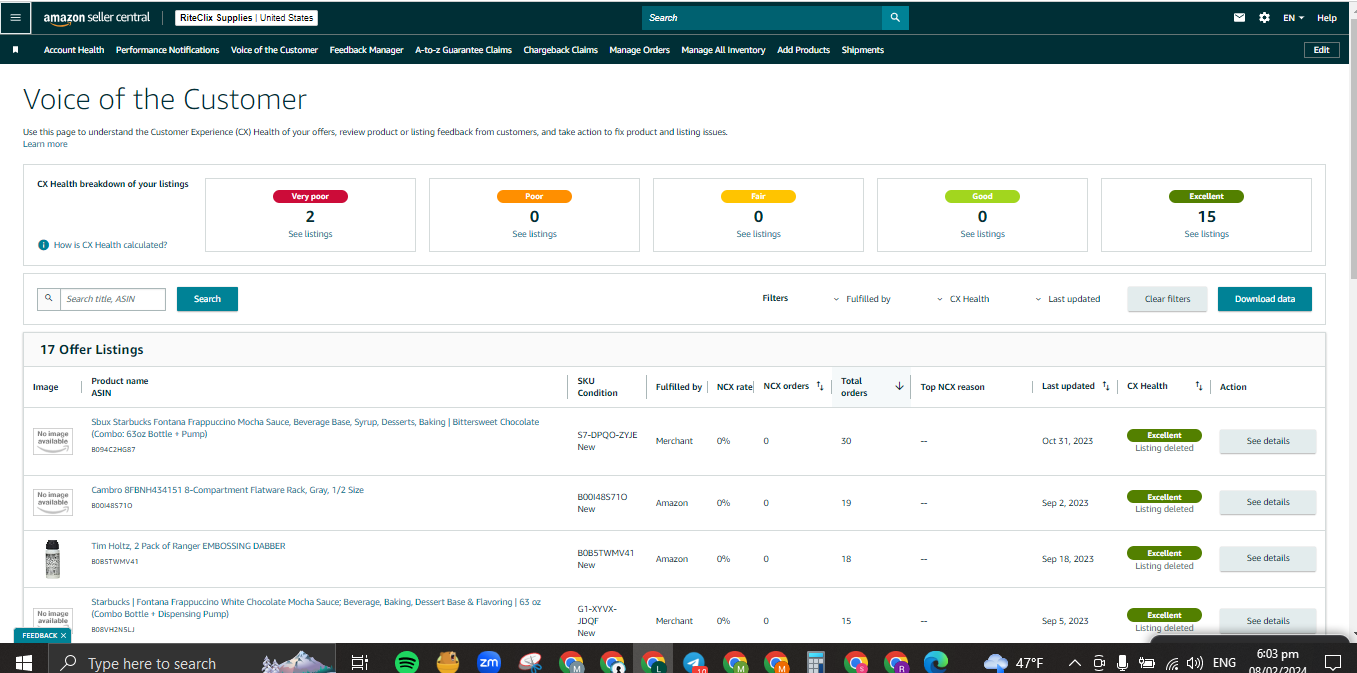Click the Download data button
This screenshot has height=673, width=1357.
tap(1265, 299)
